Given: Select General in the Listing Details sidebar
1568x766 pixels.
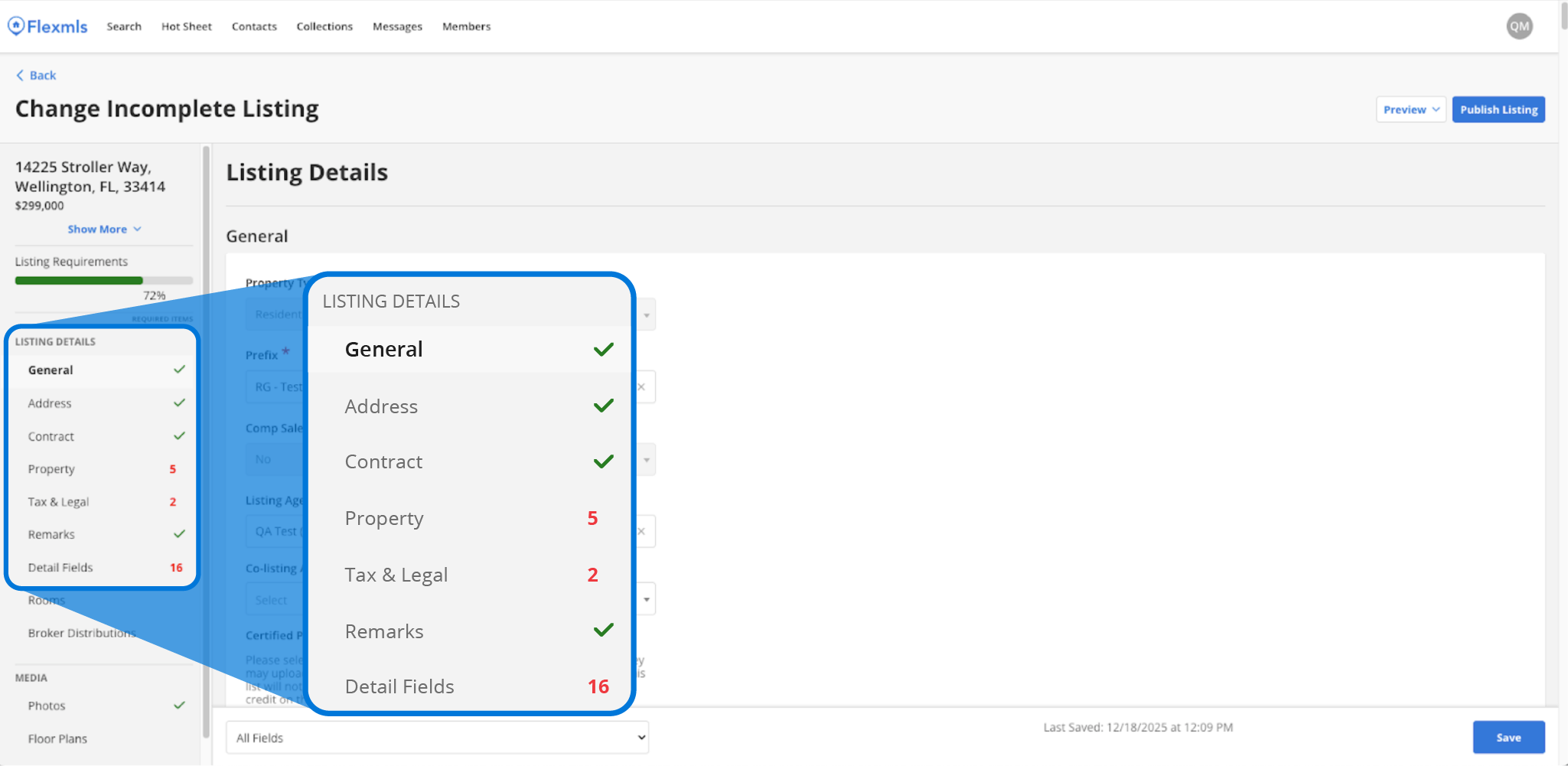Looking at the screenshot, I should 103,370.
